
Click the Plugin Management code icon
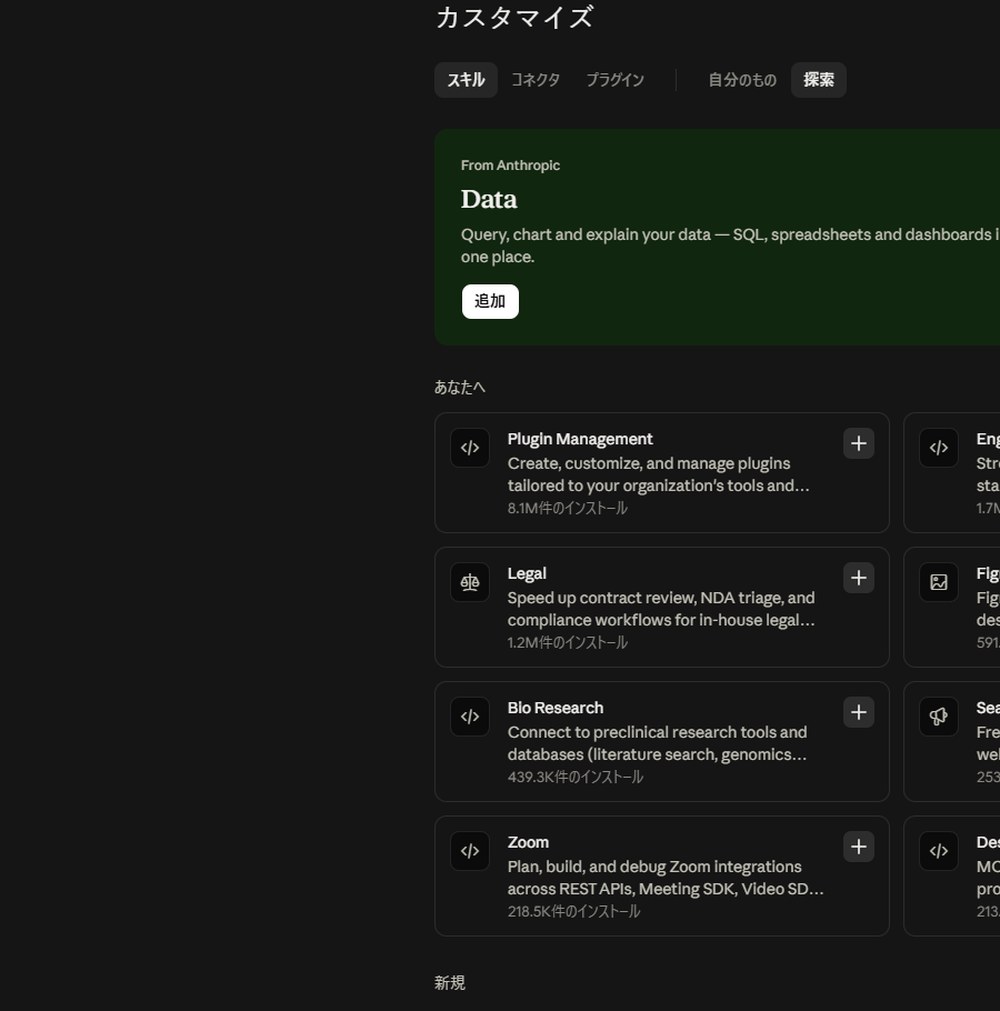(470, 448)
